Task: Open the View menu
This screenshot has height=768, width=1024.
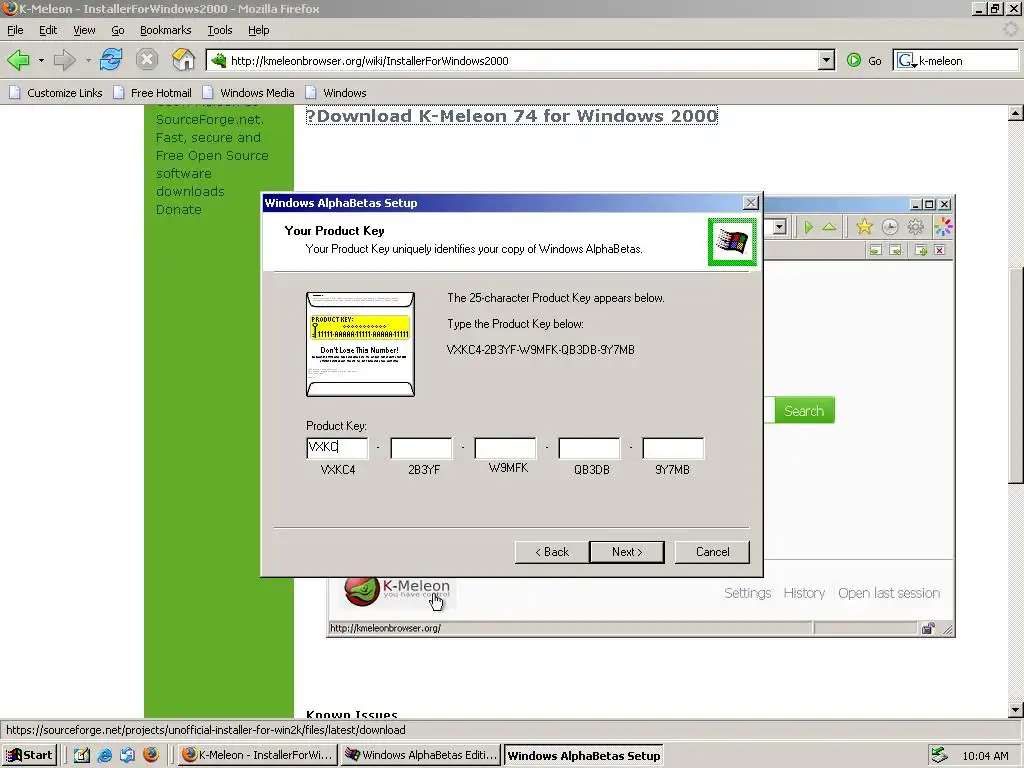Action: tap(84, 30)
